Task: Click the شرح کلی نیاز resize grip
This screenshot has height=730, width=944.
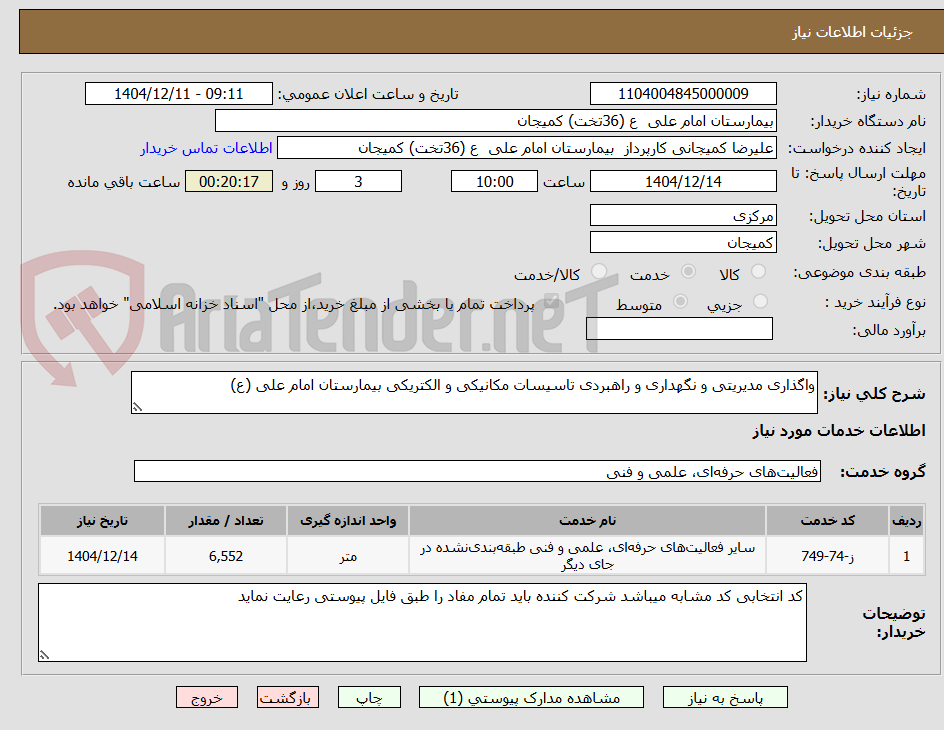Action: 137,407
